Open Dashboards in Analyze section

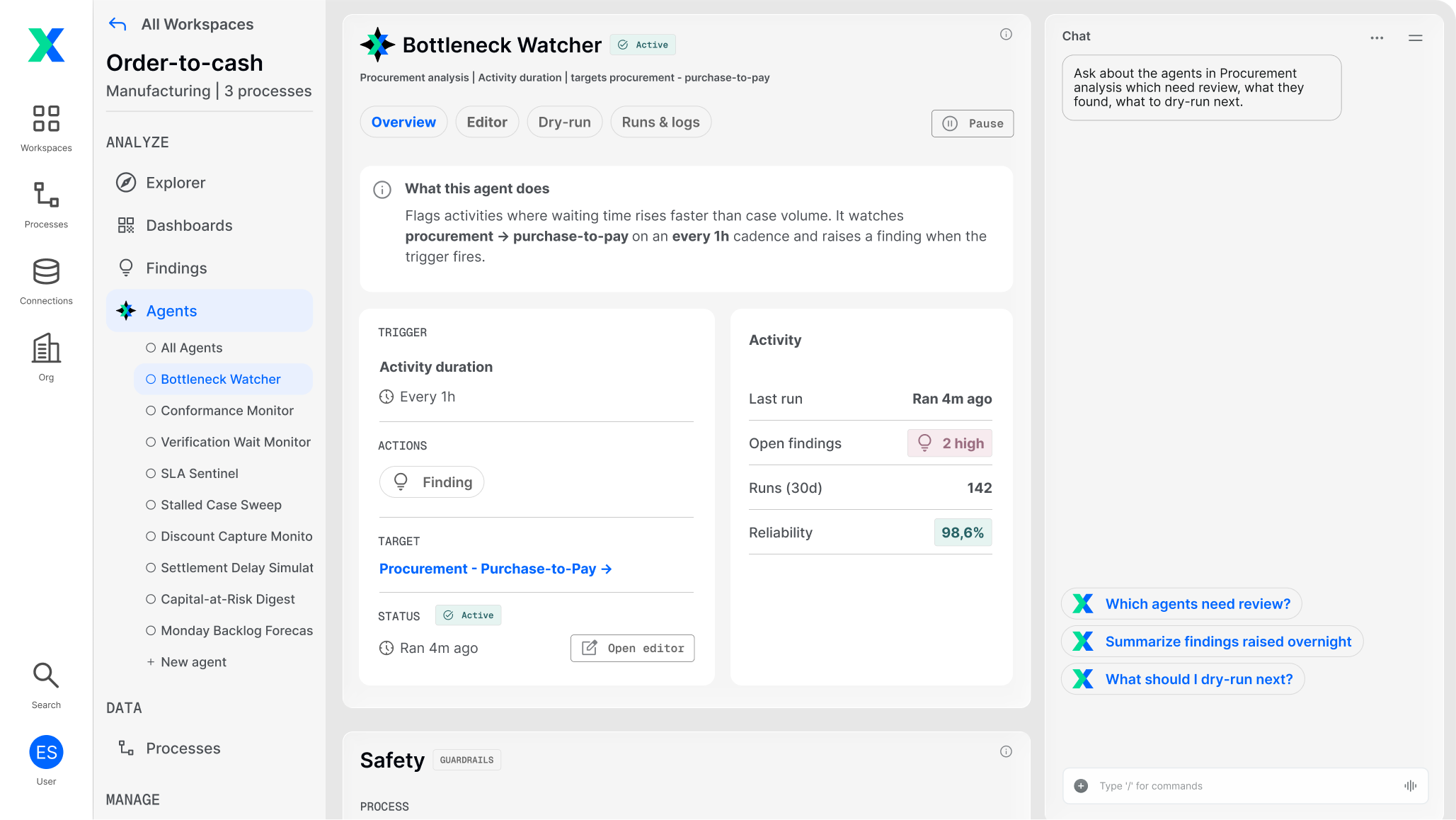point(210,225)
